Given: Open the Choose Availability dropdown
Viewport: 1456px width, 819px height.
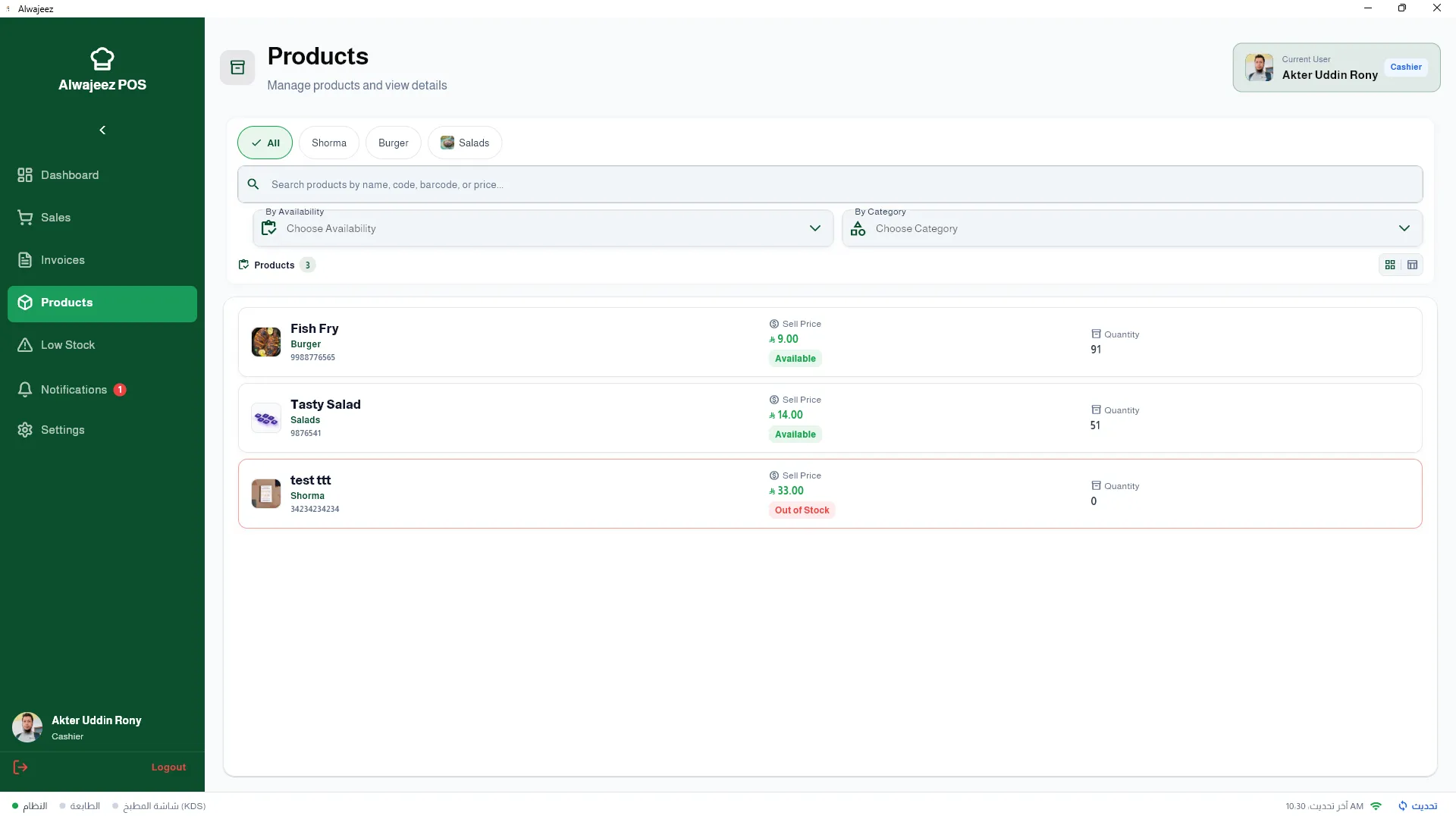Looking at the screenshot, I should (x=543, y=228).
